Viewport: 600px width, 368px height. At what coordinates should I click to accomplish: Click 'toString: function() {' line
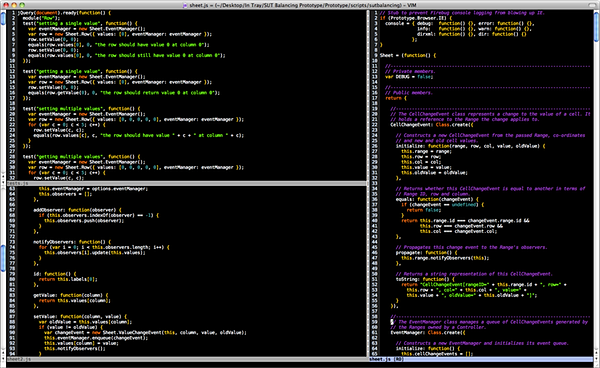pyautogui.click(x=425, y=280)
